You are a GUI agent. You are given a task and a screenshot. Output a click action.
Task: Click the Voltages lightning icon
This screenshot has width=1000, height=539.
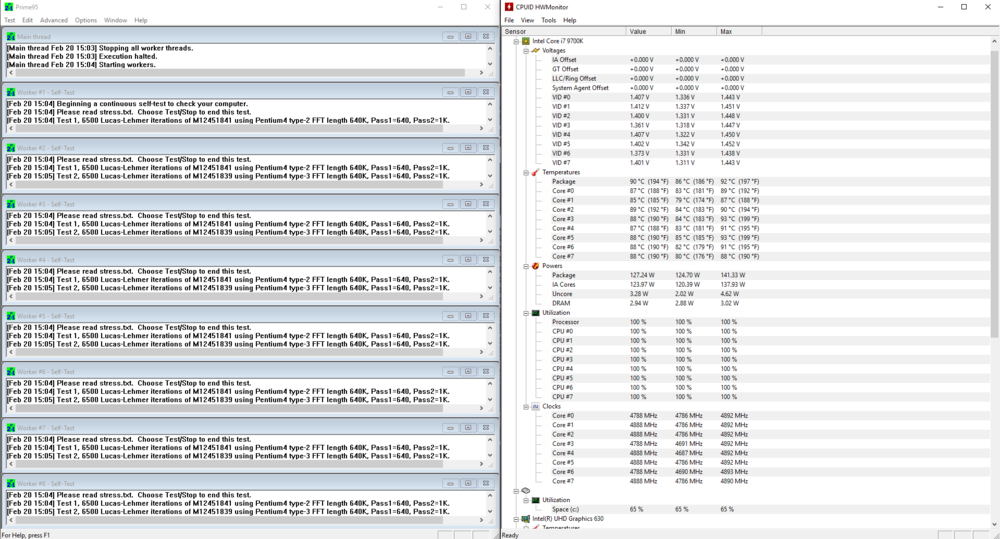[535, 50]
